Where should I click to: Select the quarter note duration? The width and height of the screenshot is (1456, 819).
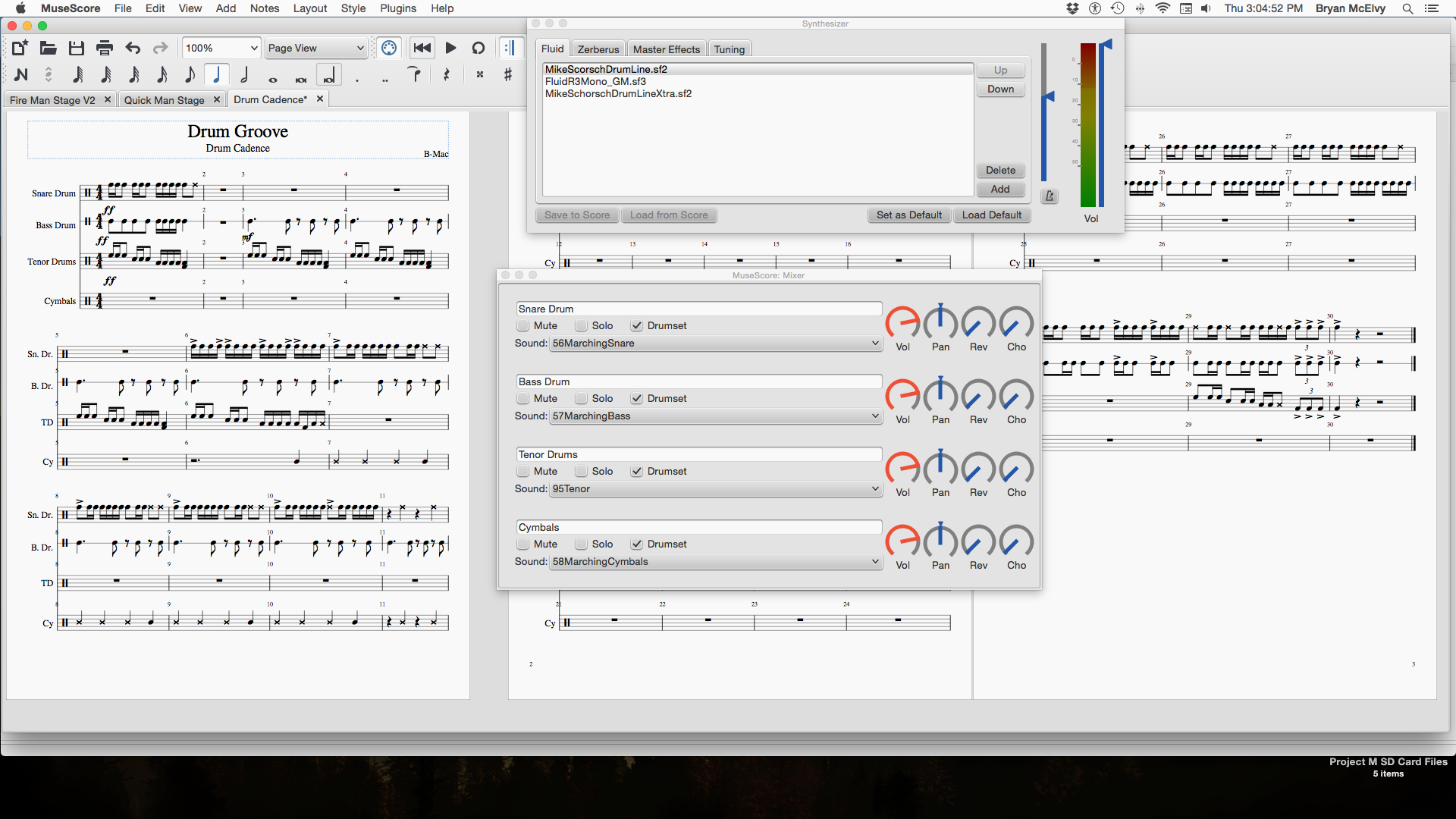217,74
